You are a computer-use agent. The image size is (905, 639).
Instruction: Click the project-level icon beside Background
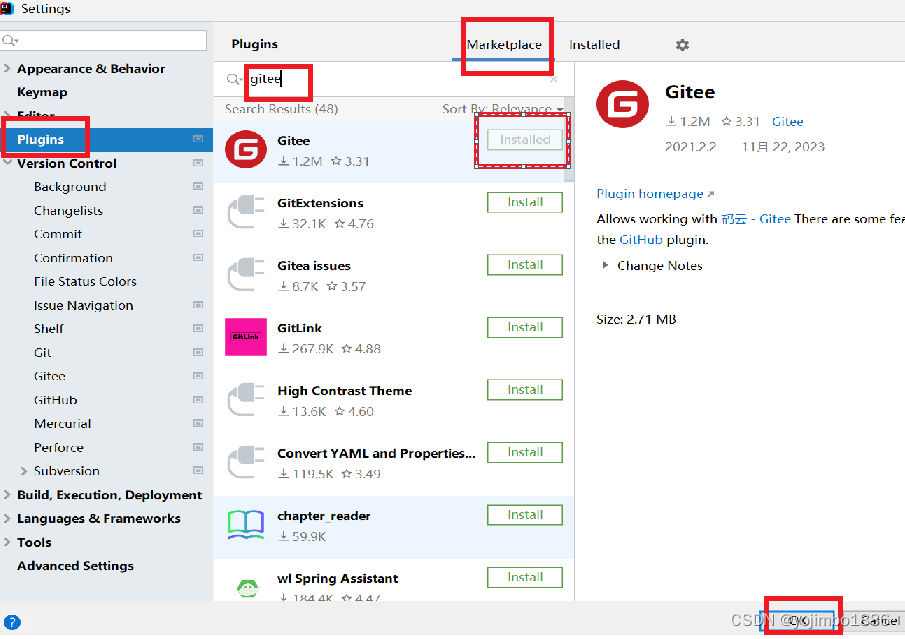[198, 186]
